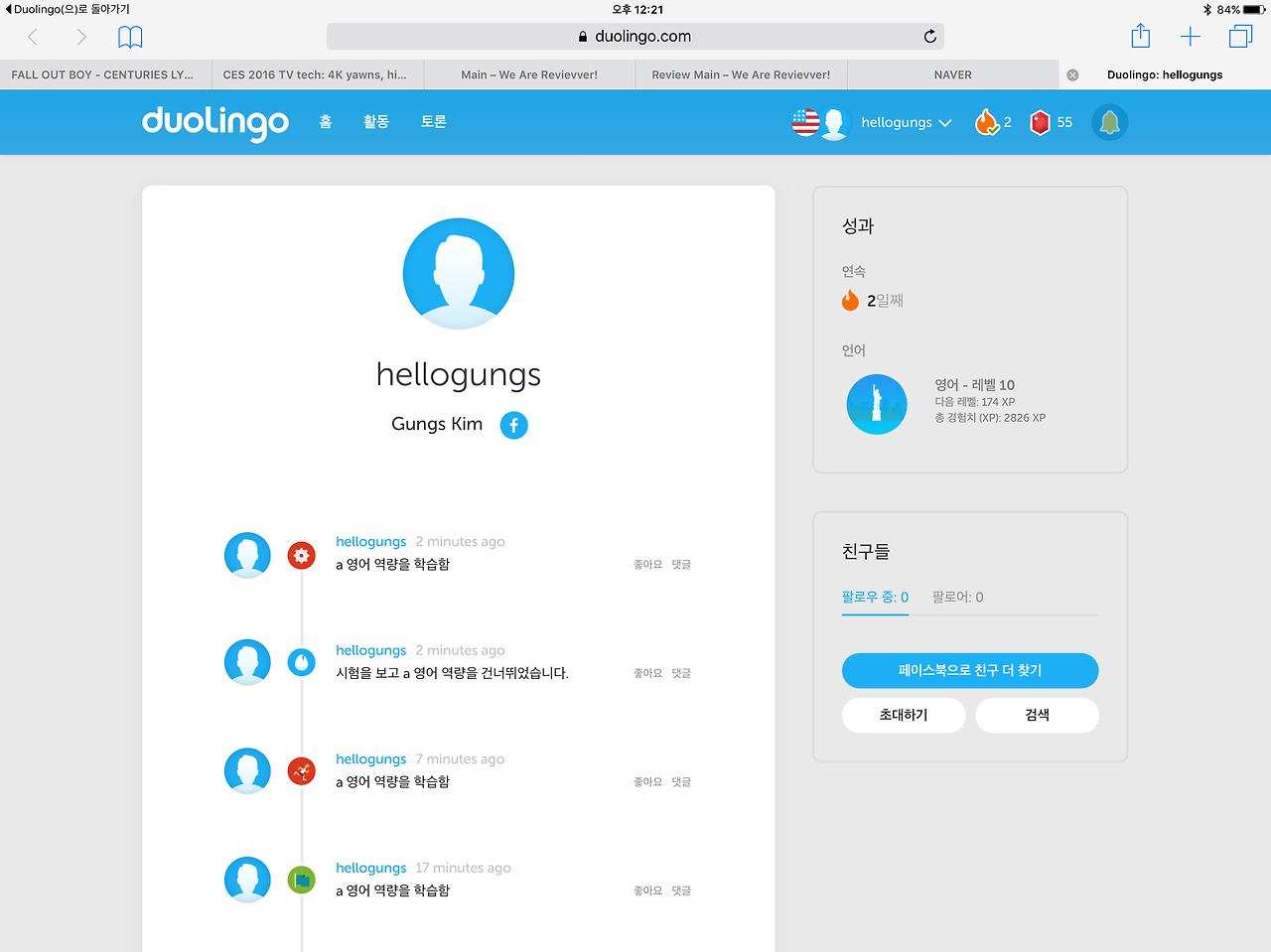The width and height of the screenshot is (1271, 952).
Task: Click the 검색 button
Action: [x=1038, y=715]
